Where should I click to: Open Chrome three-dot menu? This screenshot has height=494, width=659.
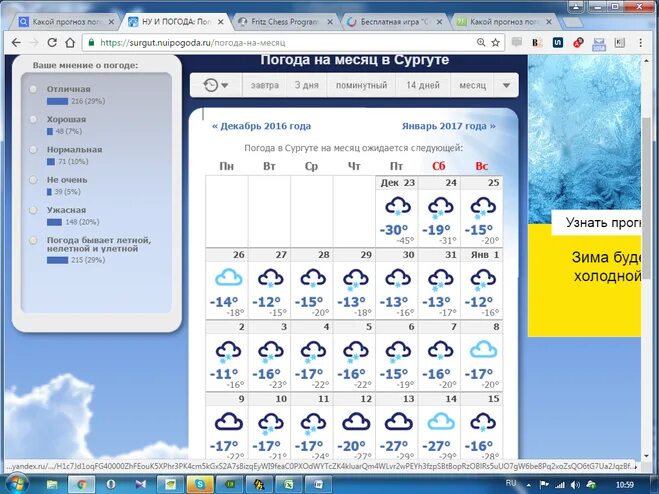[640, 42]
